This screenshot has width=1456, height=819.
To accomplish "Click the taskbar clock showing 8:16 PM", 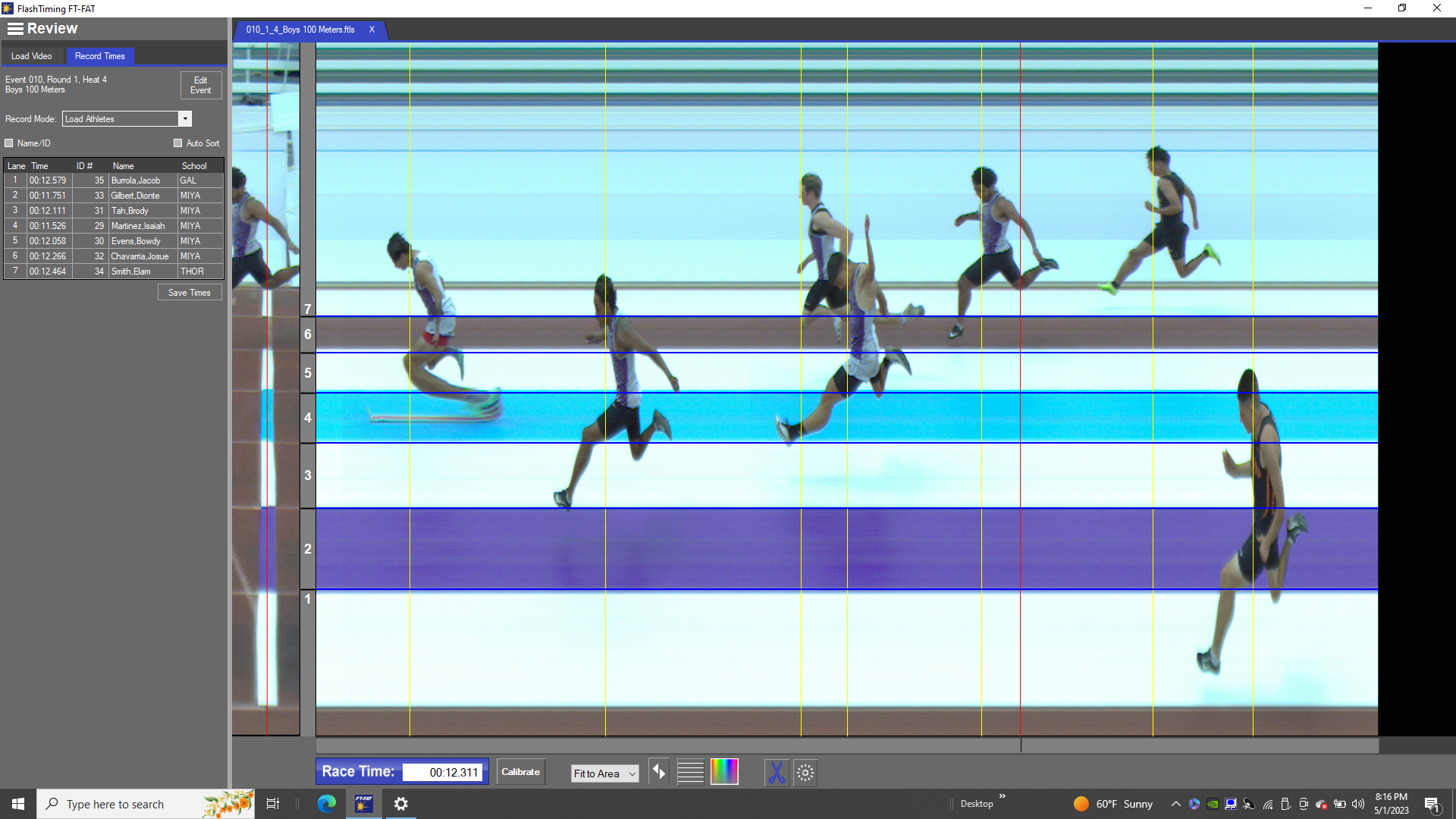I will (x=1392, y=804).
